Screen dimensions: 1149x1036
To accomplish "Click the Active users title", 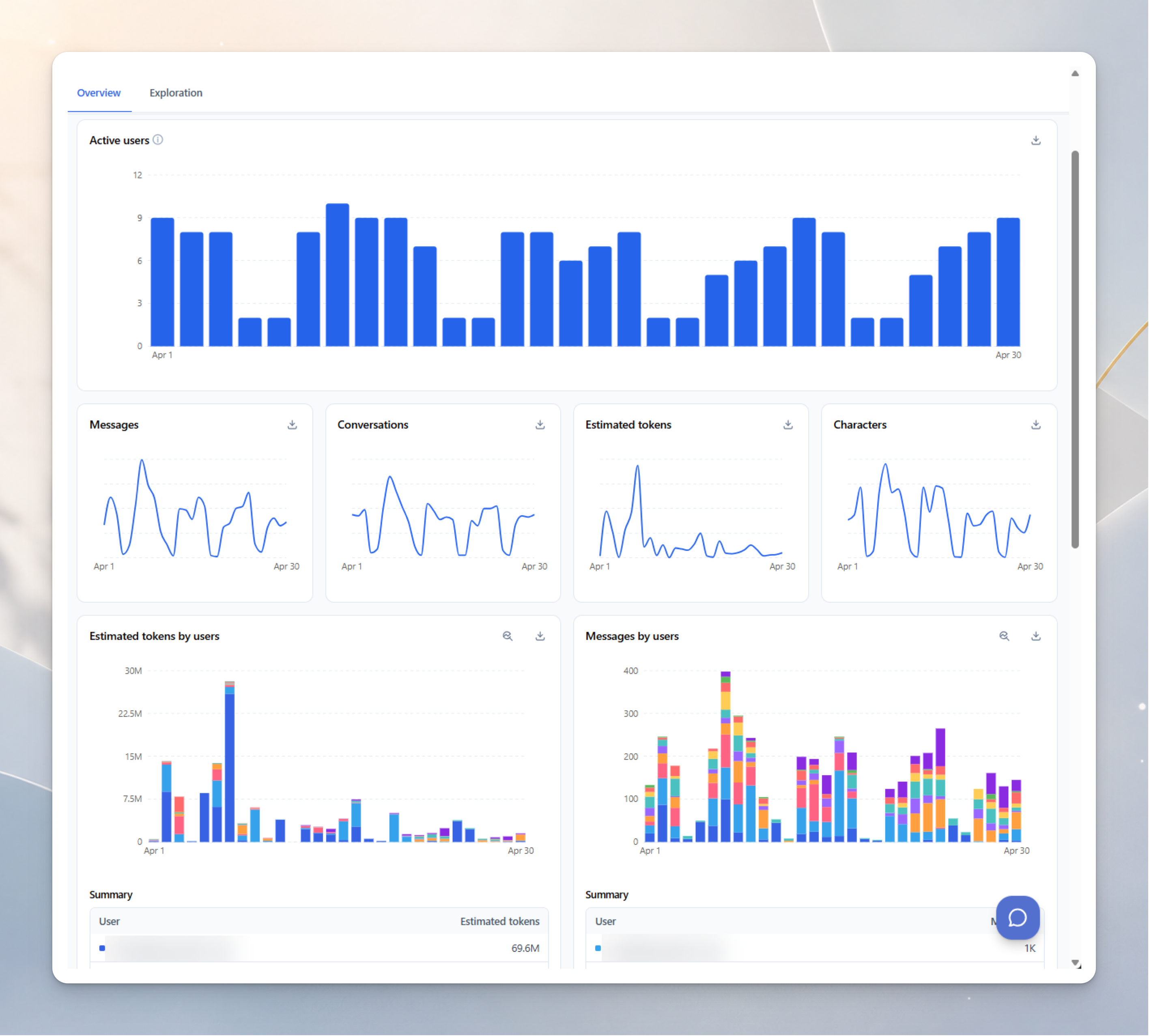I will click(x=119, y=140).
